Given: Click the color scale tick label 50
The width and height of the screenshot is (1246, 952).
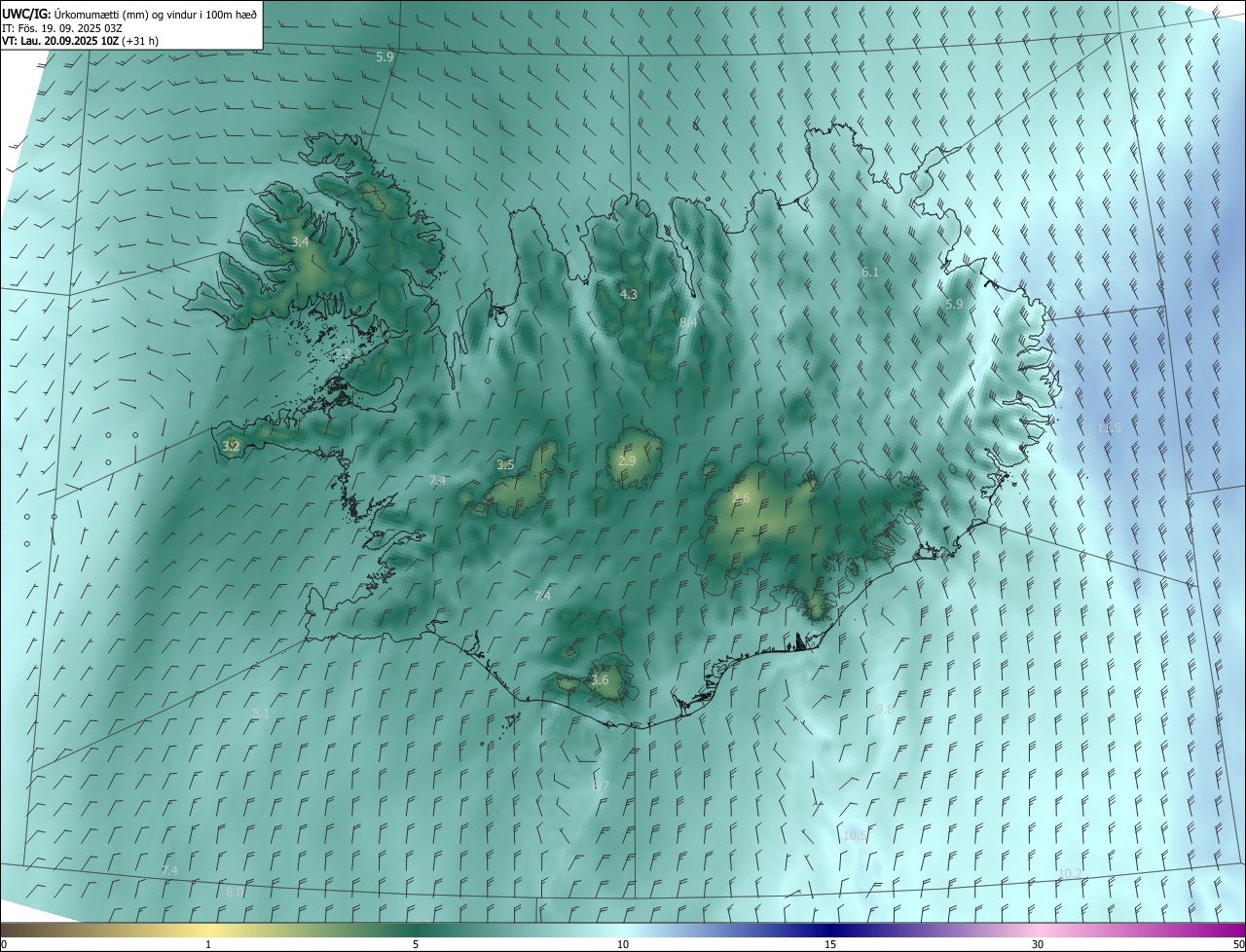Looking at the screenshot, I should (x=1238, y=945).
